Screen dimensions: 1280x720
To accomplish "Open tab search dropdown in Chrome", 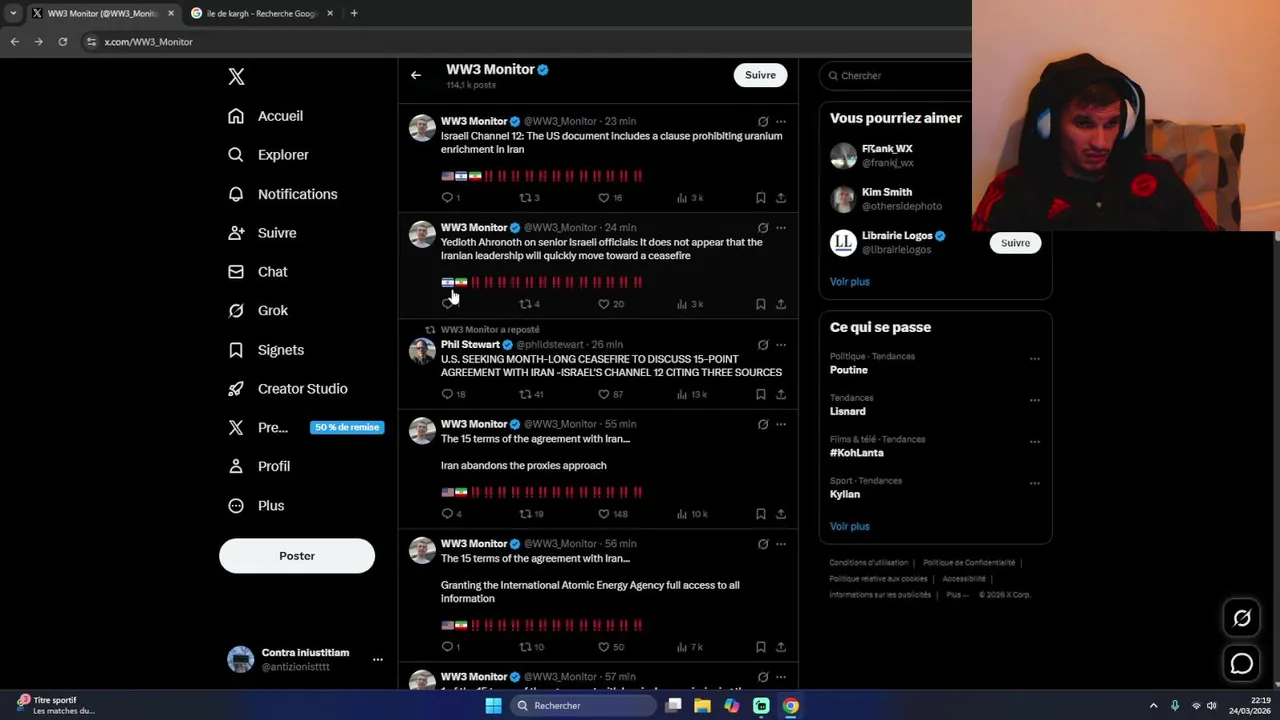I will pyautogui.click(x=13, y=13).
